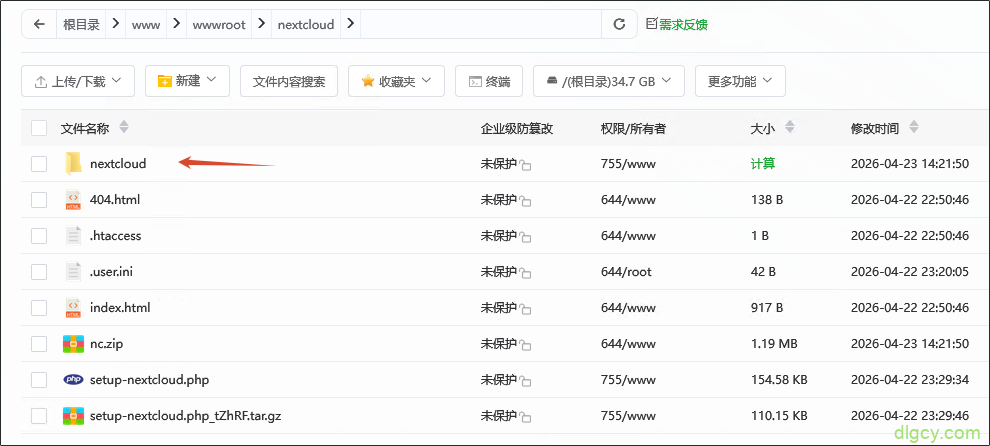Expand the 收藏夹 dropdown

[396, 81]
